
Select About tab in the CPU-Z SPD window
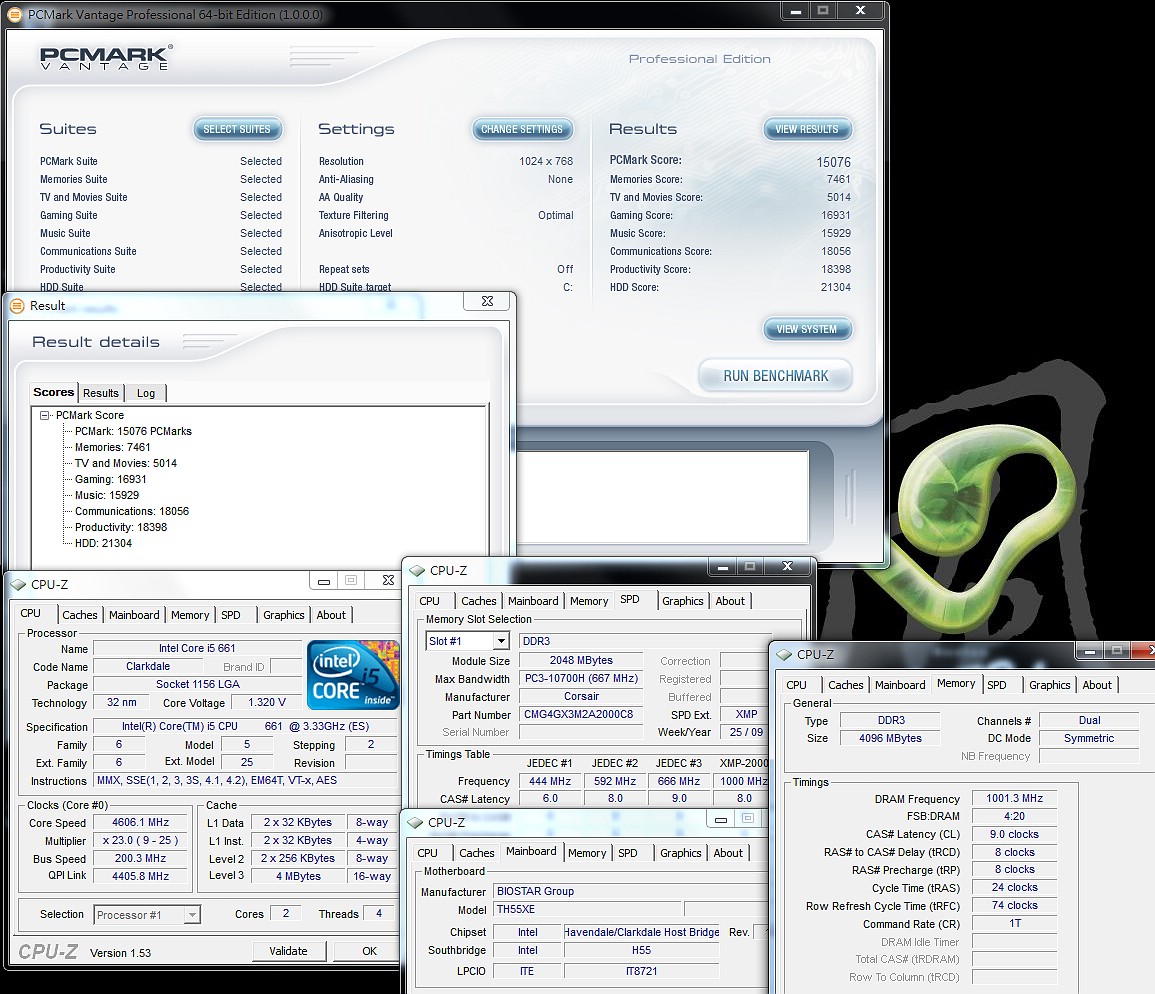[730, 601]
